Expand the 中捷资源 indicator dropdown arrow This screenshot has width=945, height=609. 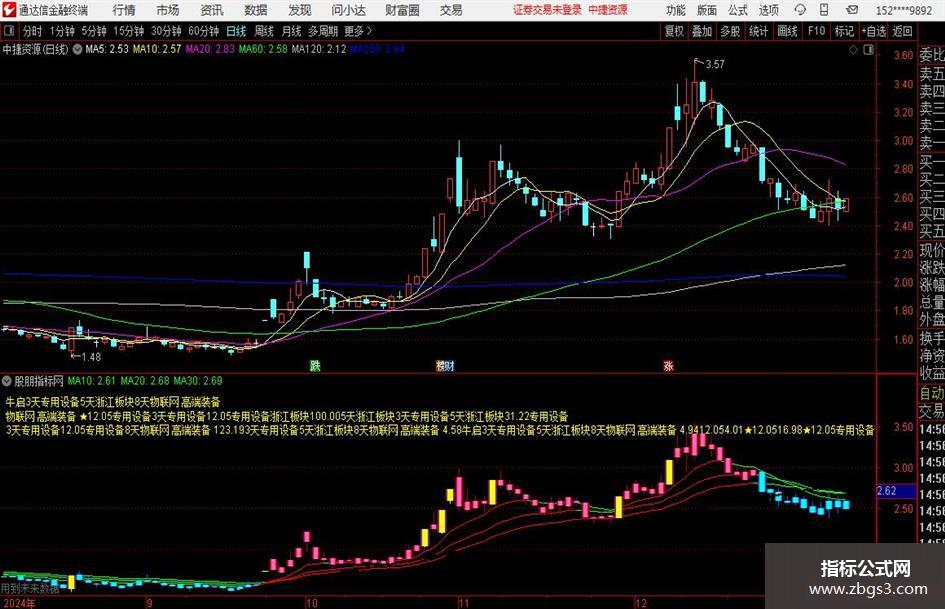coord(77,49)
